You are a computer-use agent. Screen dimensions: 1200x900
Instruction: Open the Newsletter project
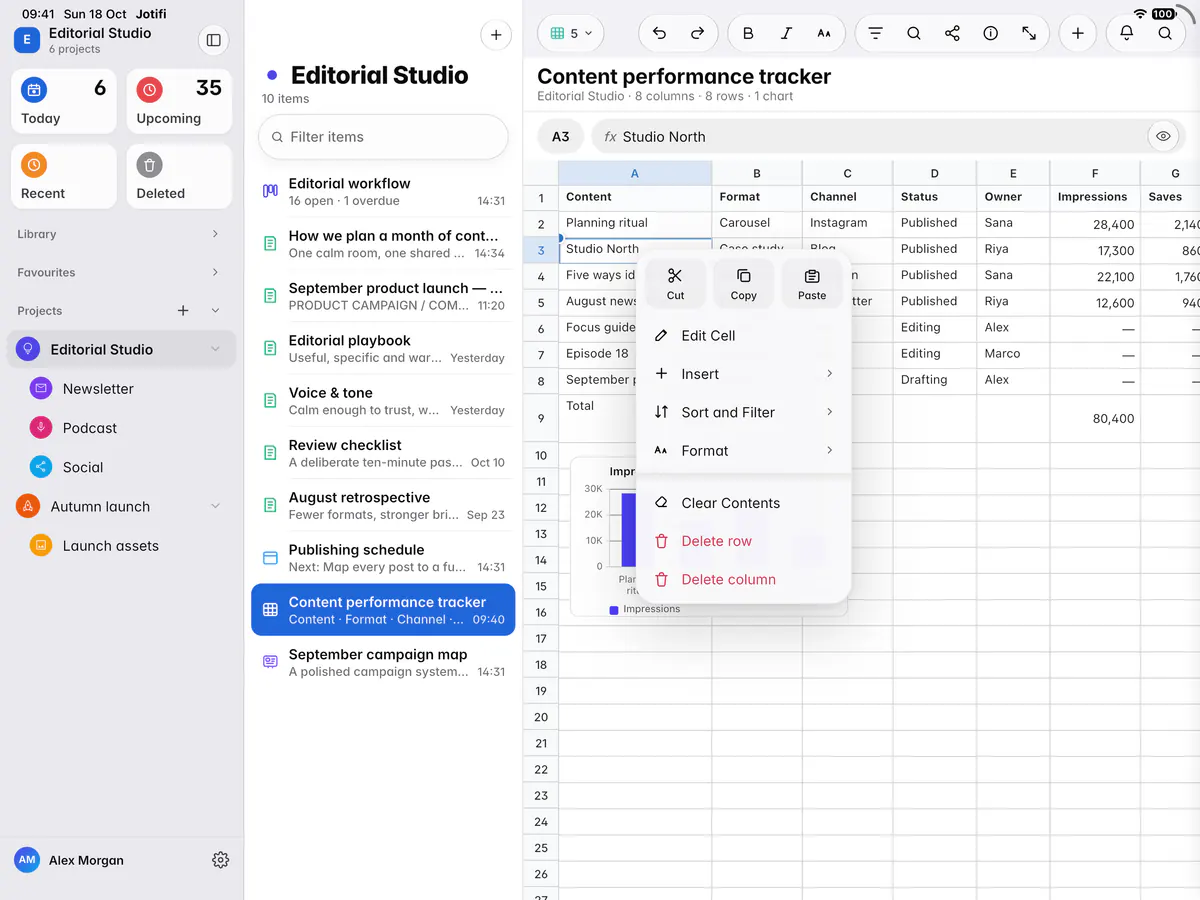pyautogui.click(x=122, y=389)
